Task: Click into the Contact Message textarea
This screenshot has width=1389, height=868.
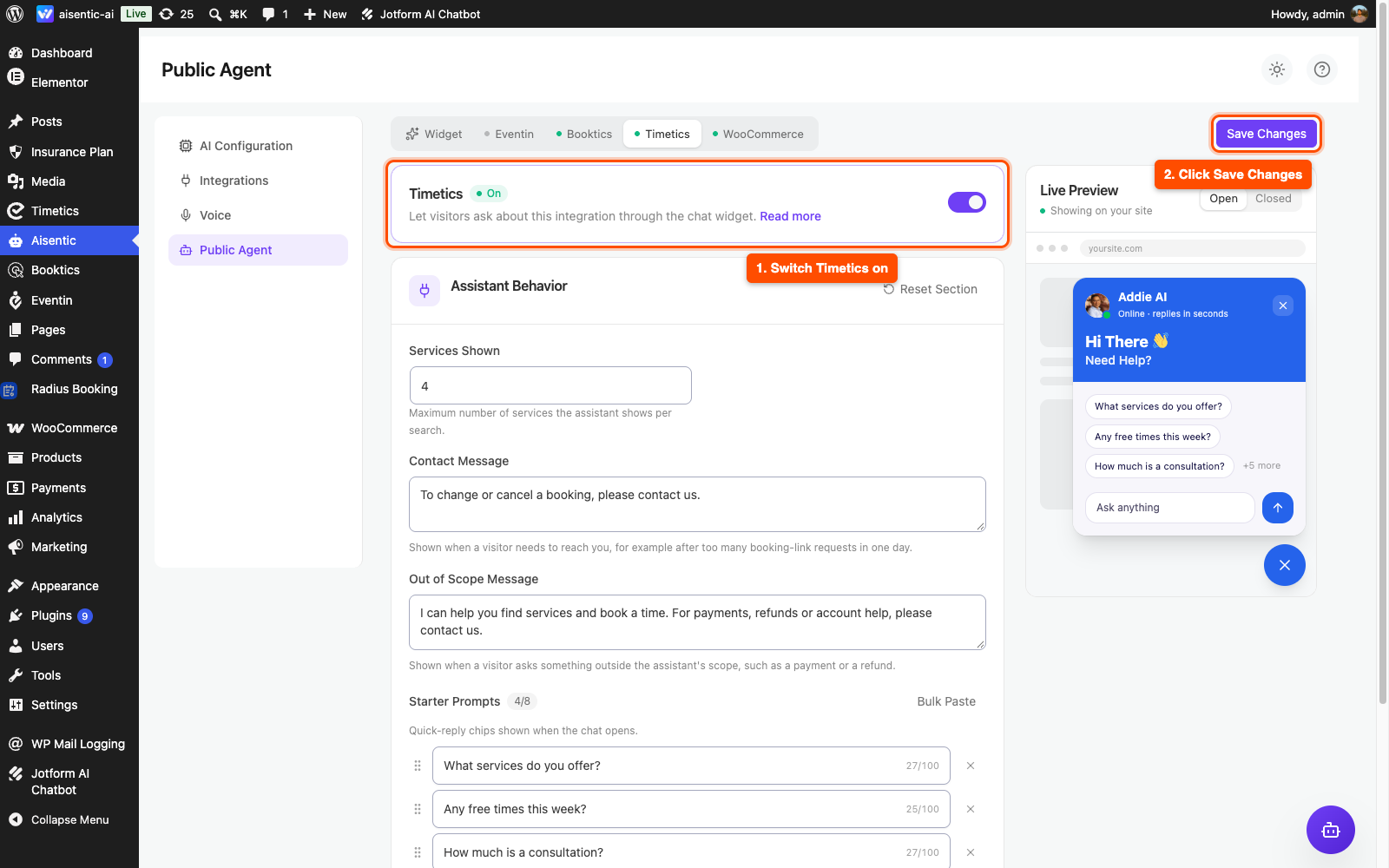Action: coord(697,504)
